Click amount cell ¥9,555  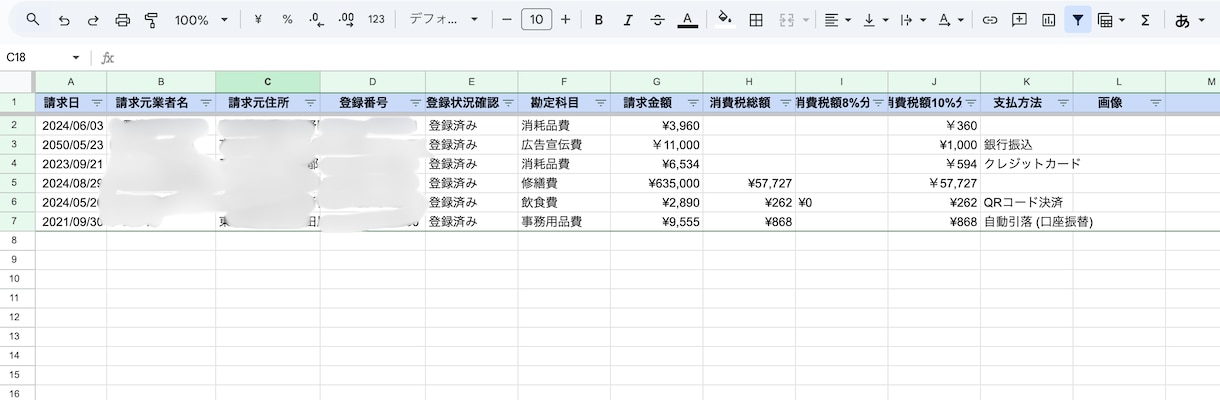coord(656,221)
